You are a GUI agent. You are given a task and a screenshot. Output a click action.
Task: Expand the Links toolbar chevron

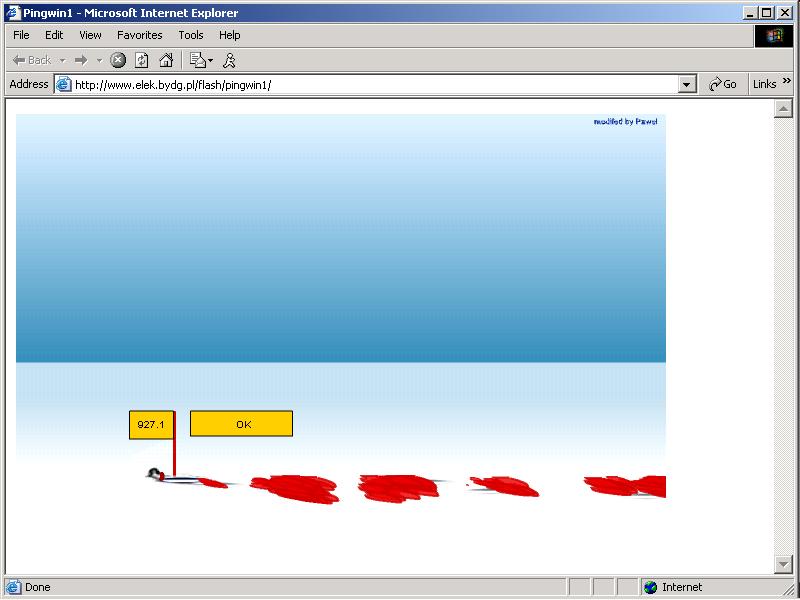(x=787, y=84)
